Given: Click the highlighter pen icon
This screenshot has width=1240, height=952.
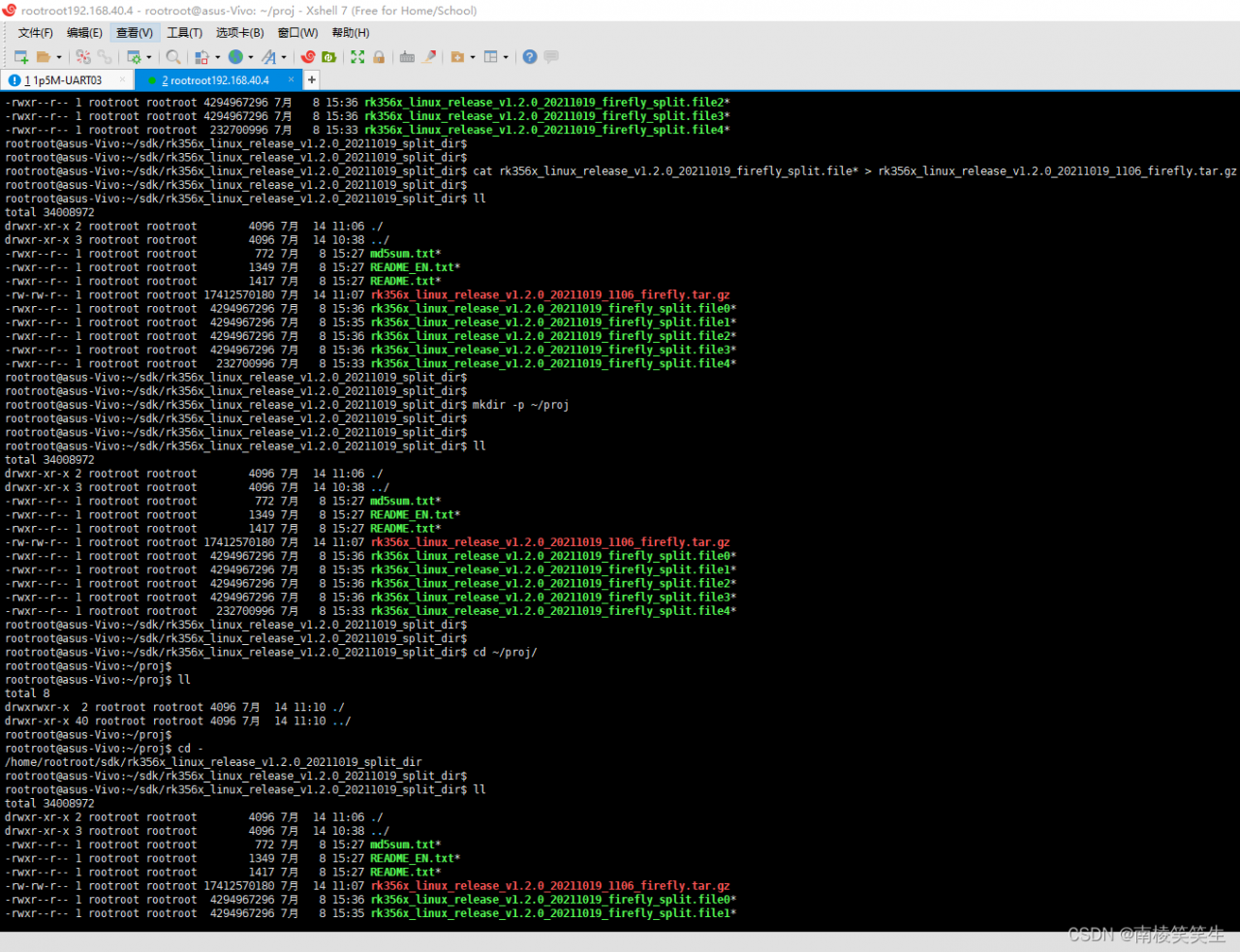Looking at the screenshot, I should [x=429, y=57].
